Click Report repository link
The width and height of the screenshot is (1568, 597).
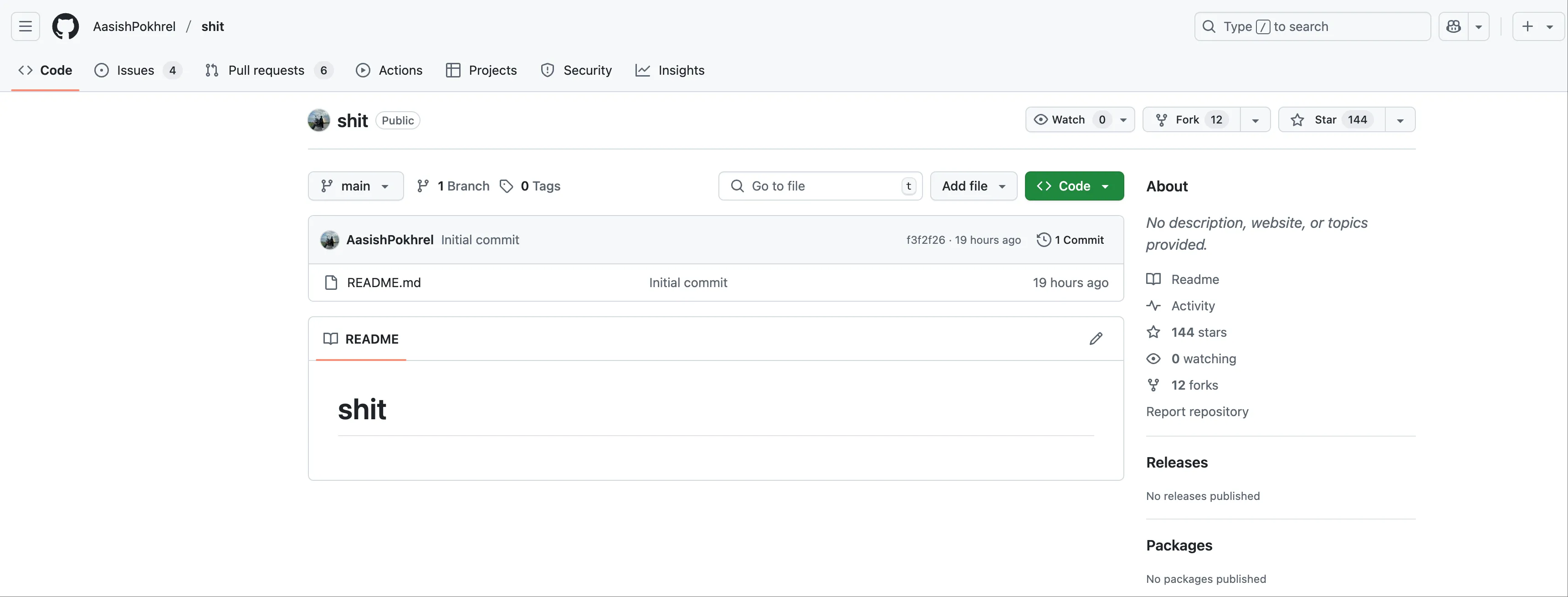pyautogui.click(x=1197, y=411)
